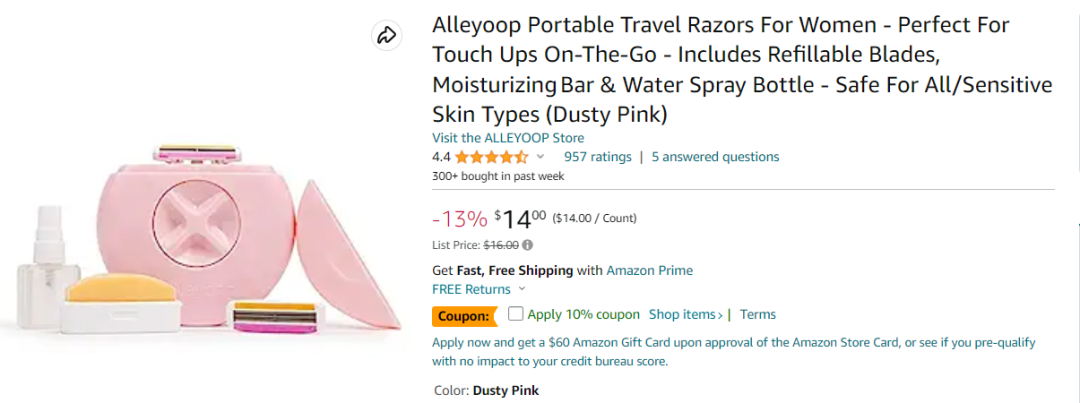Open the Visit the ALLEYOOP Store link
Screen dimensions: 1080x403
(x=508, y=138)
